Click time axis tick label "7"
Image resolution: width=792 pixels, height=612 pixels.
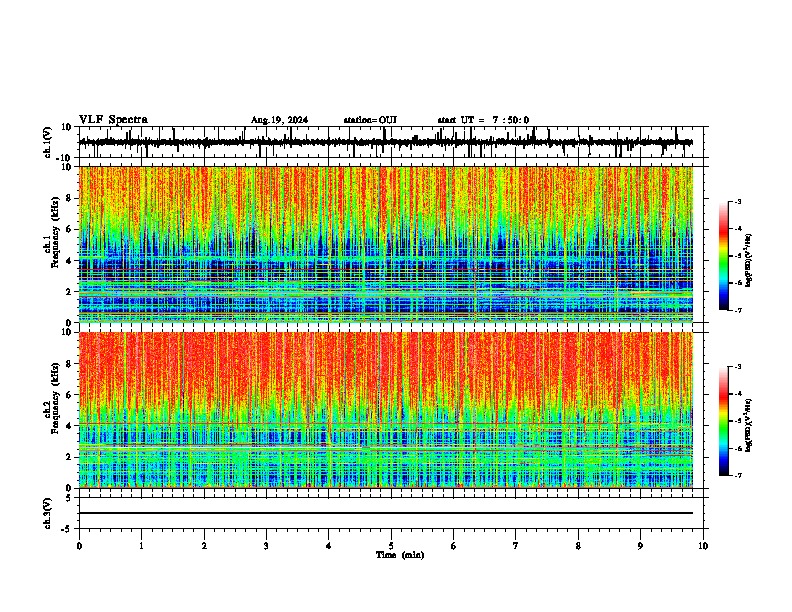click(516, 546)
